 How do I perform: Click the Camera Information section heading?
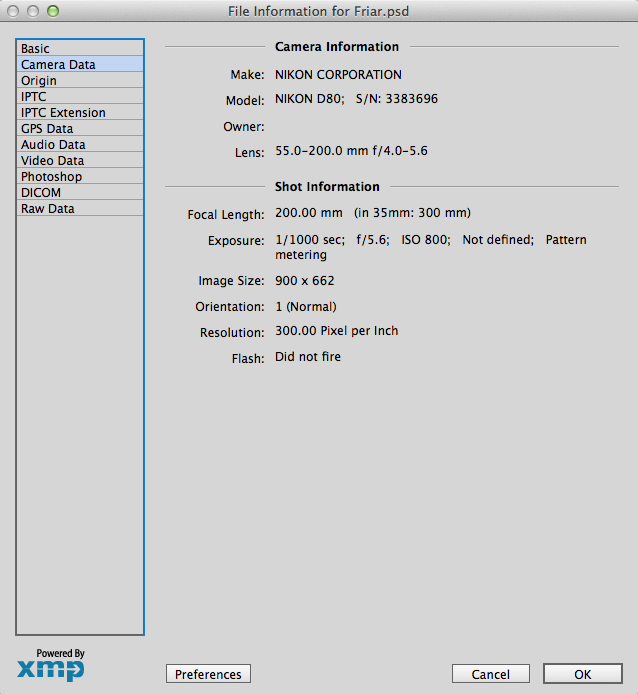337,46
